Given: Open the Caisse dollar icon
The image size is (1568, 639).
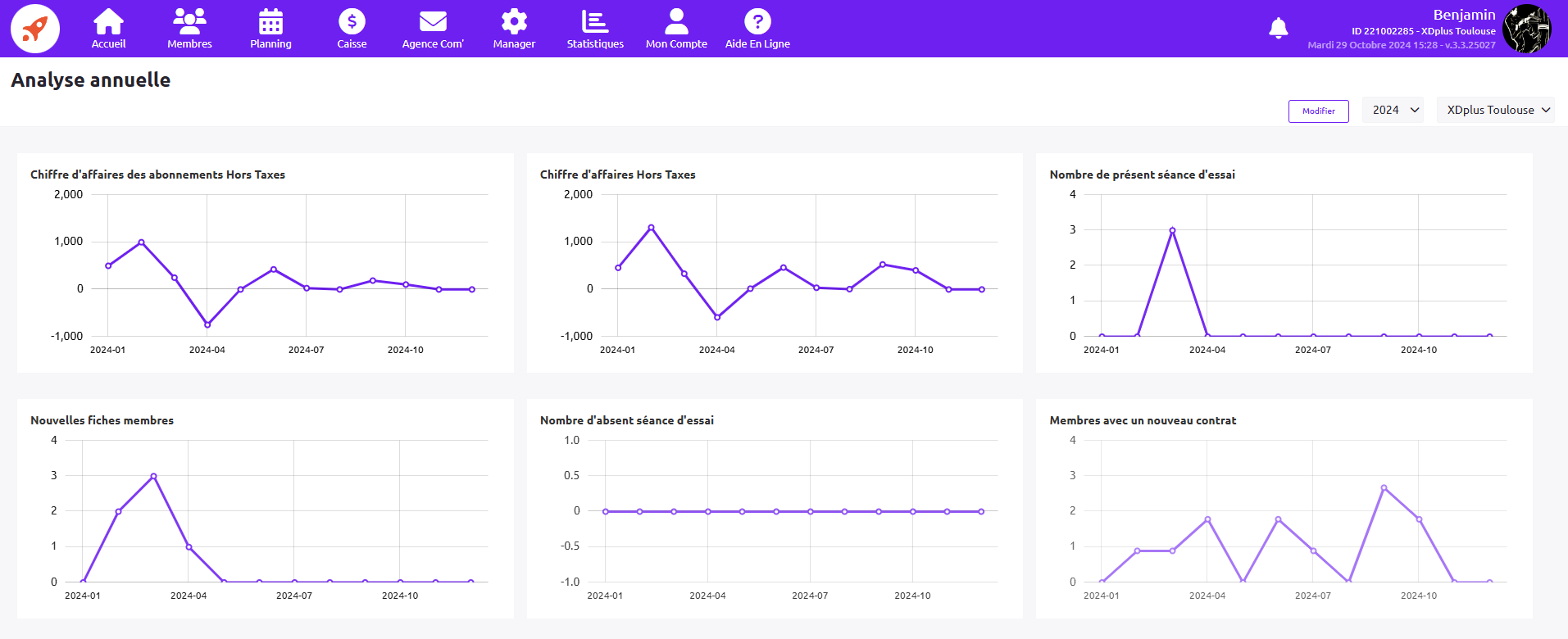Looking at the screenshot, I should coord(352,22).
